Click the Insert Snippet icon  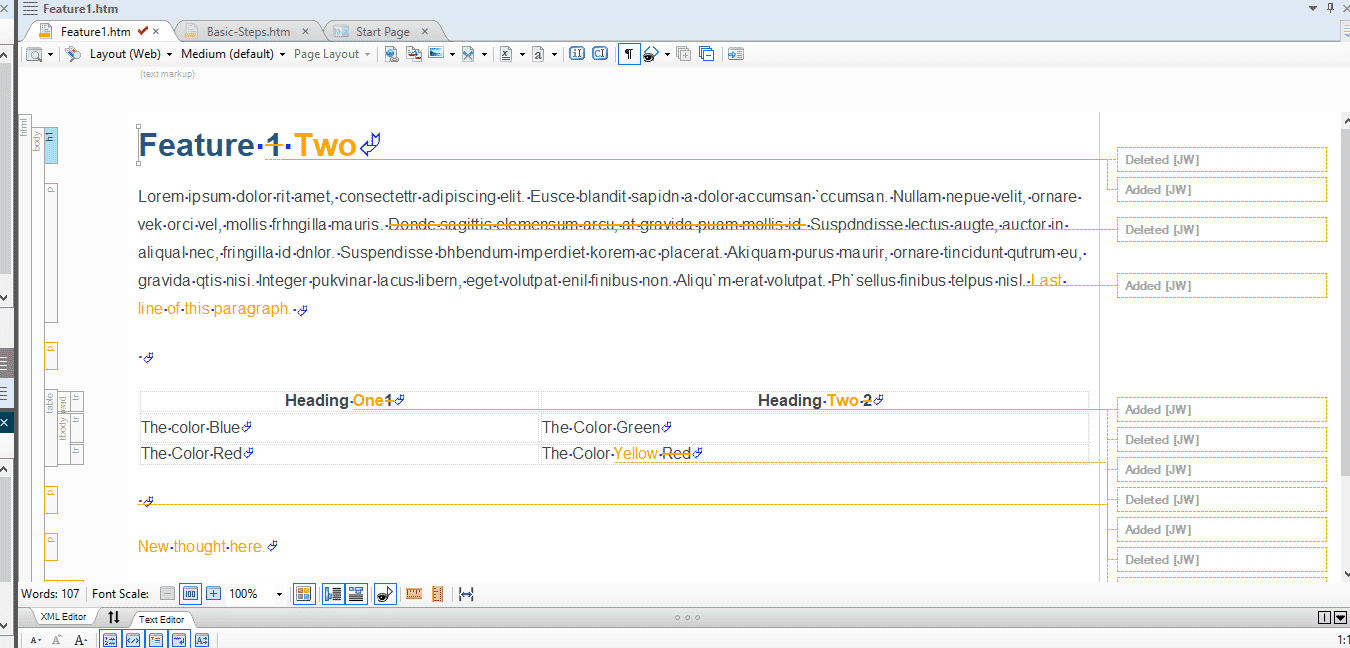[467, 54]
